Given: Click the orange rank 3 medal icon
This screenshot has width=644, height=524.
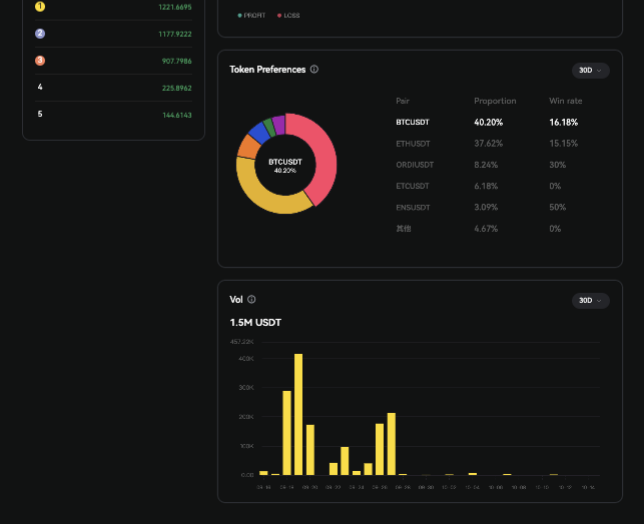Looking at the screenshot, I should (x=40, y=60).
